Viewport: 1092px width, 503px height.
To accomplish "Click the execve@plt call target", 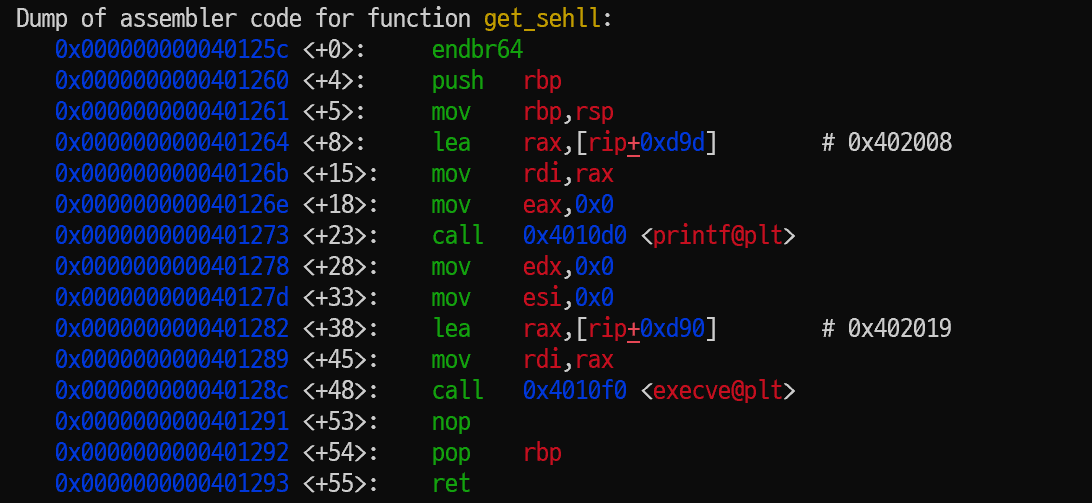I will (717, 391).
